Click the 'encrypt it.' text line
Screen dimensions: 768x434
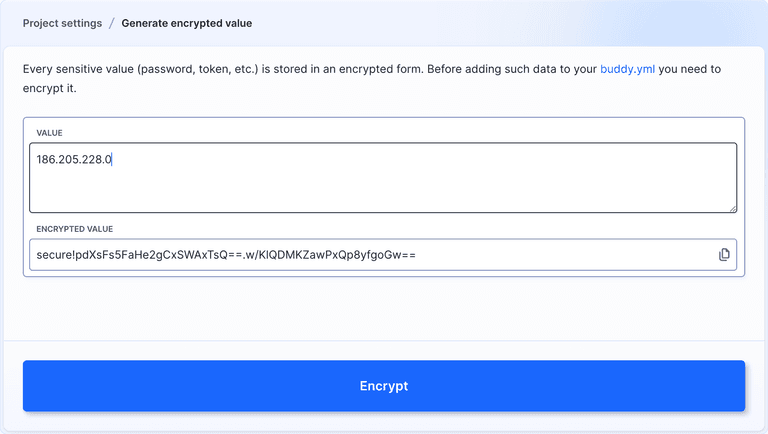(x=50, y=88)
